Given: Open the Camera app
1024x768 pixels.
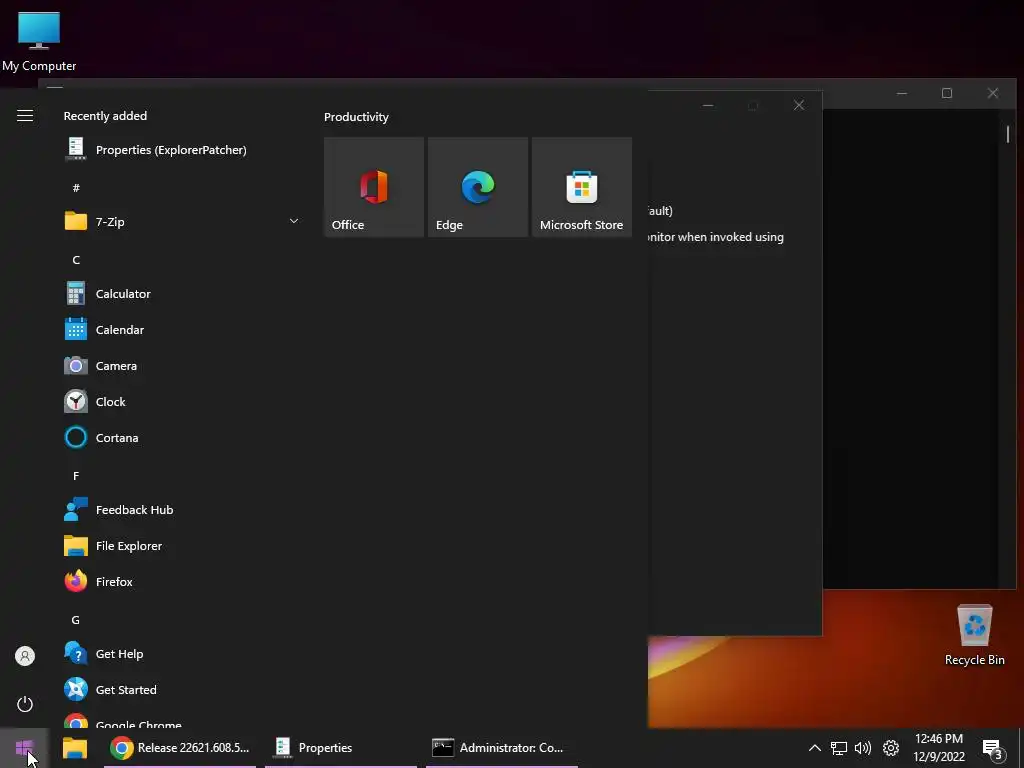Looking at the screenshot, I should (181, 365).
